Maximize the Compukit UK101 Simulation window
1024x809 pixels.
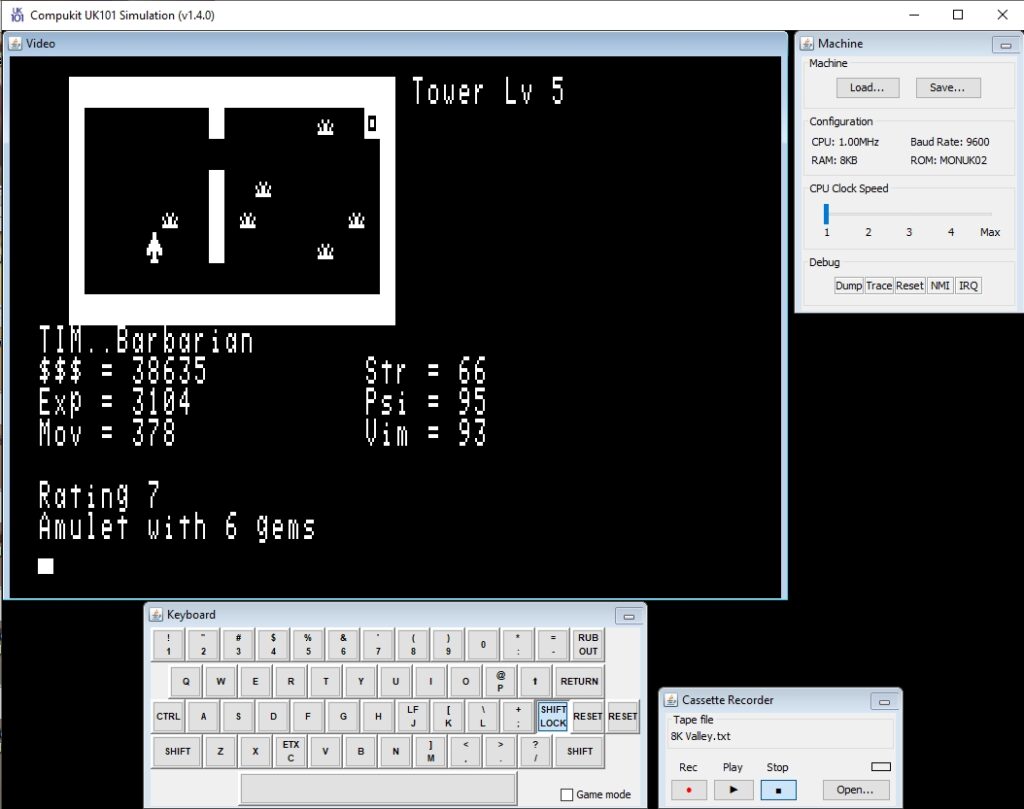[x=958, y=14]
